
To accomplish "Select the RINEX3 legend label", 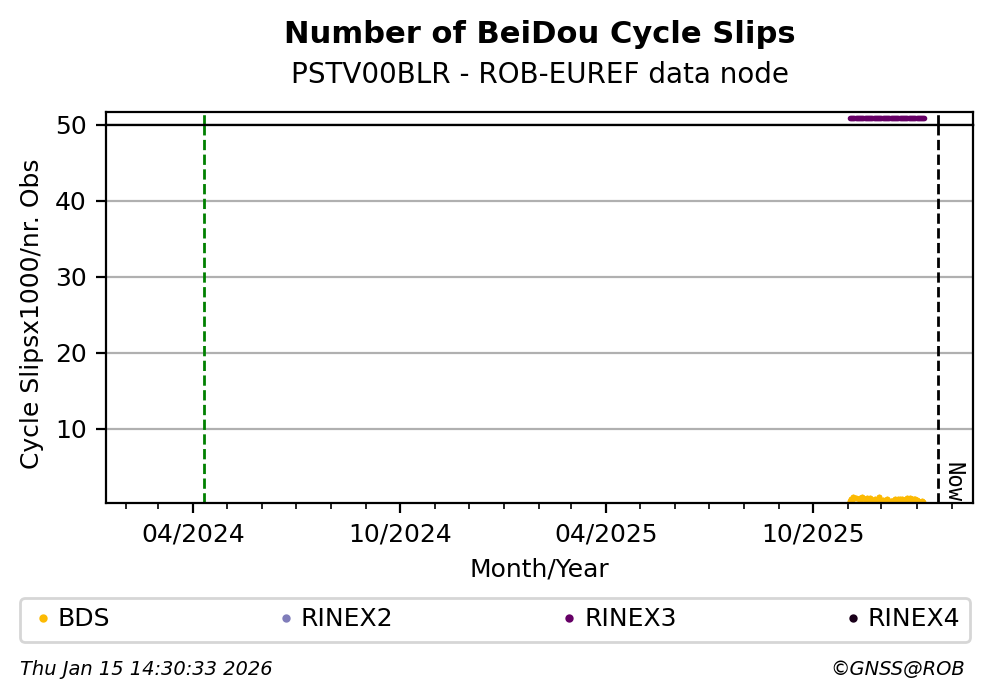I will 630,619.
